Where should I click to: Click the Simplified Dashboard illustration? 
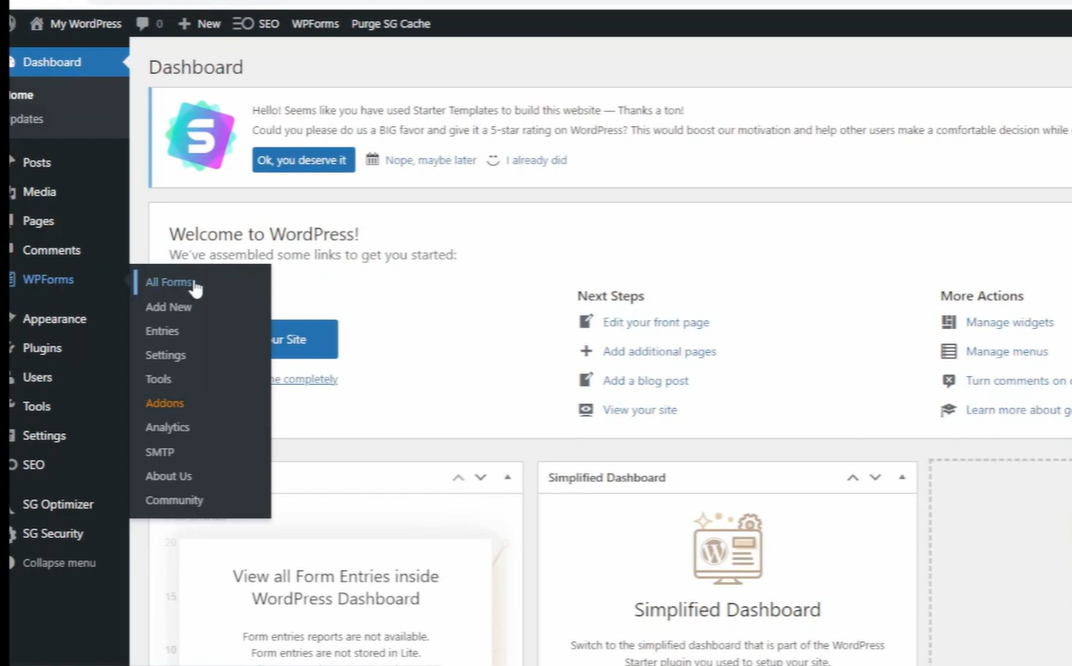(727, 548)
